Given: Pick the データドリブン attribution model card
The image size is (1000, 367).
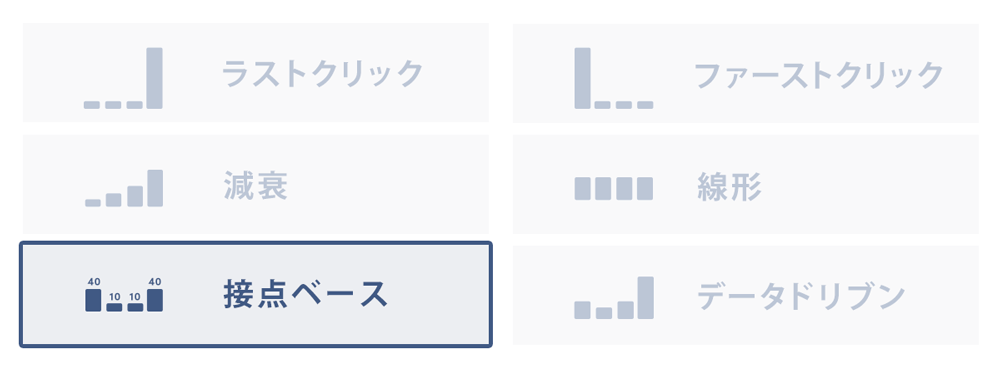Looking at the screenshot, I should (x=746, y=295).
